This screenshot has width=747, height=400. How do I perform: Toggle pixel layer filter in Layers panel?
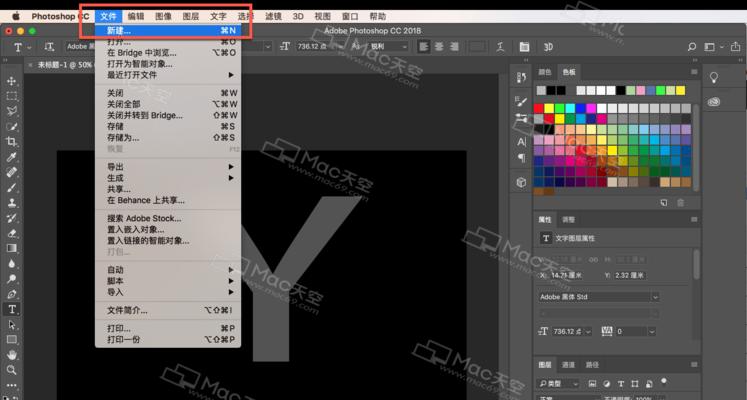[592, 383]
